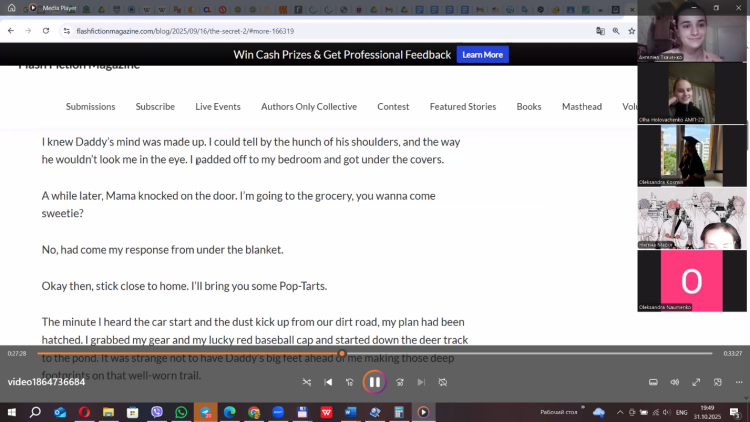Open the Windows Start menu
750x422 pixels.
11,412
